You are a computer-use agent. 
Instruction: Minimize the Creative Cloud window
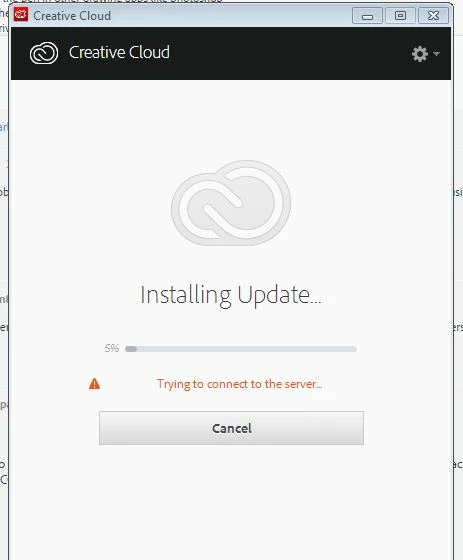coord(367,16)
